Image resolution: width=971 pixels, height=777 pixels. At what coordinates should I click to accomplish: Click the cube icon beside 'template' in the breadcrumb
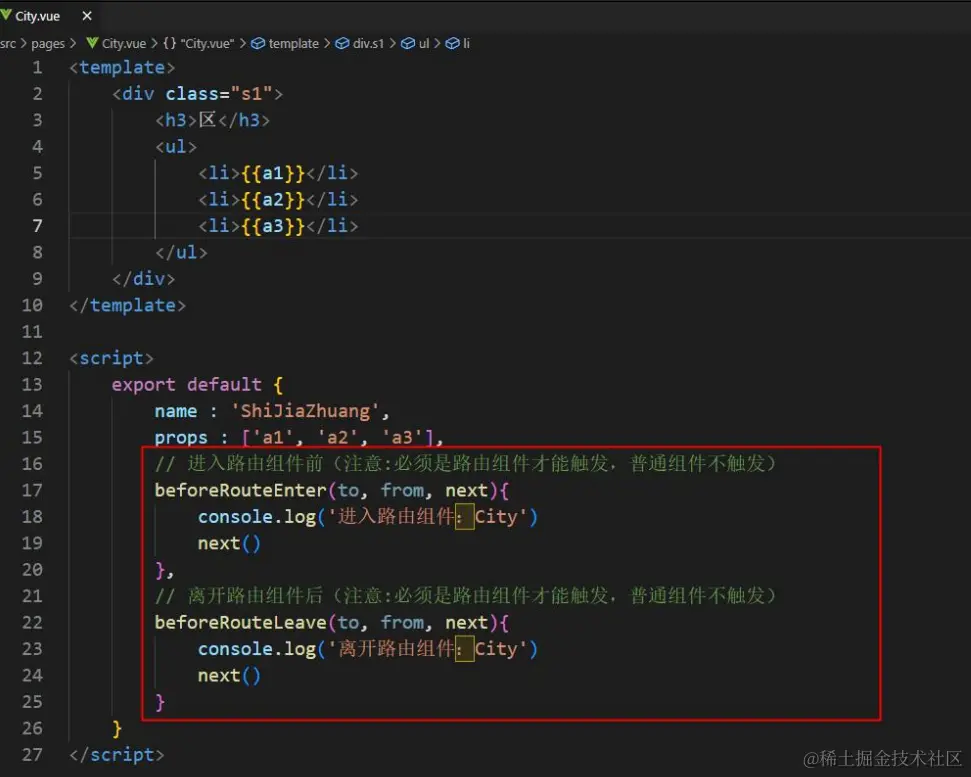coord(258,43)
